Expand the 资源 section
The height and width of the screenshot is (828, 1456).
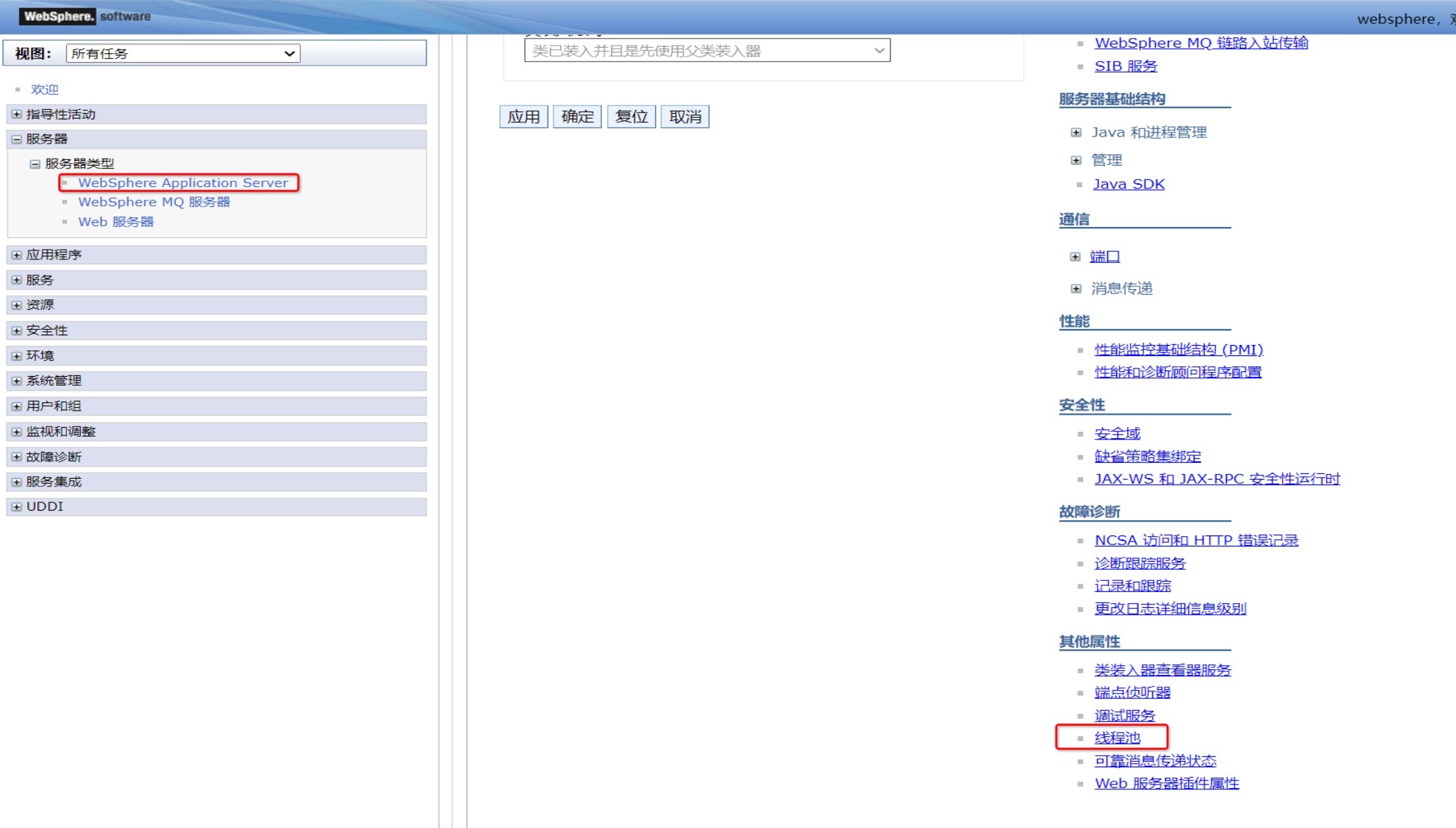point(17,305)
